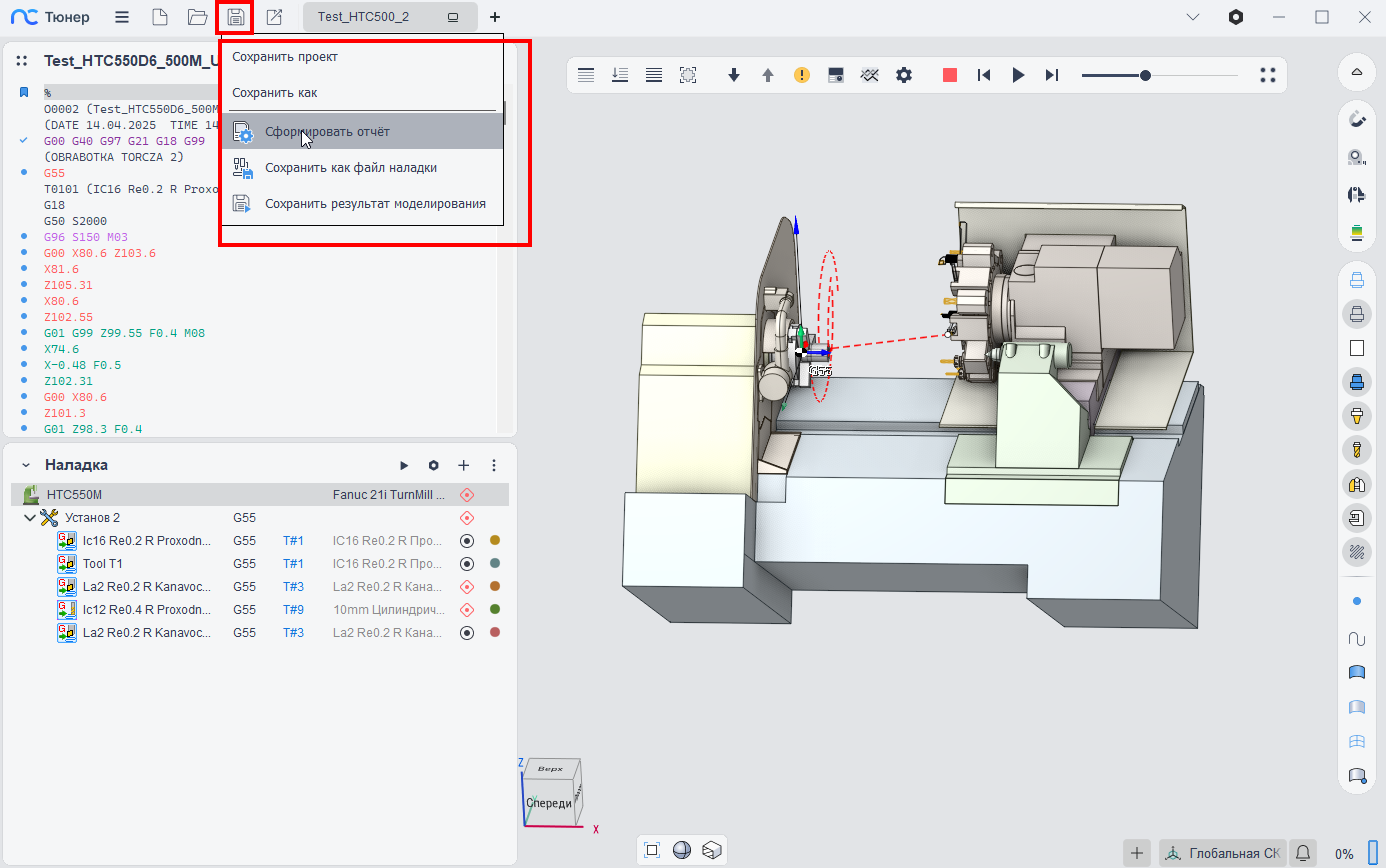The width and height of the screenshot is (1386, 868).
Task: Toggle radio marker on first Ic16 Re0.2 row
Action: point(466,541)
